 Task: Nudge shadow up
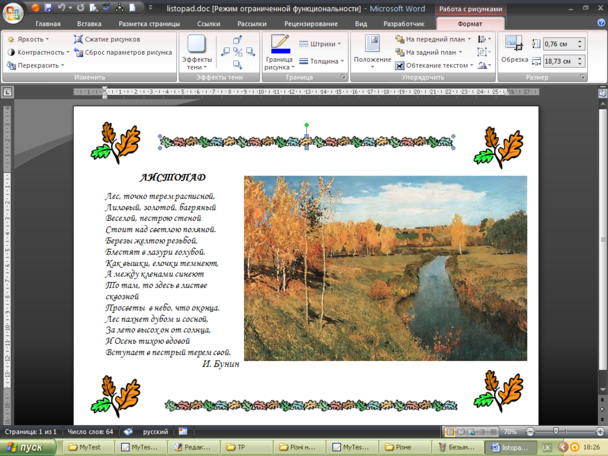pos(238,40)
